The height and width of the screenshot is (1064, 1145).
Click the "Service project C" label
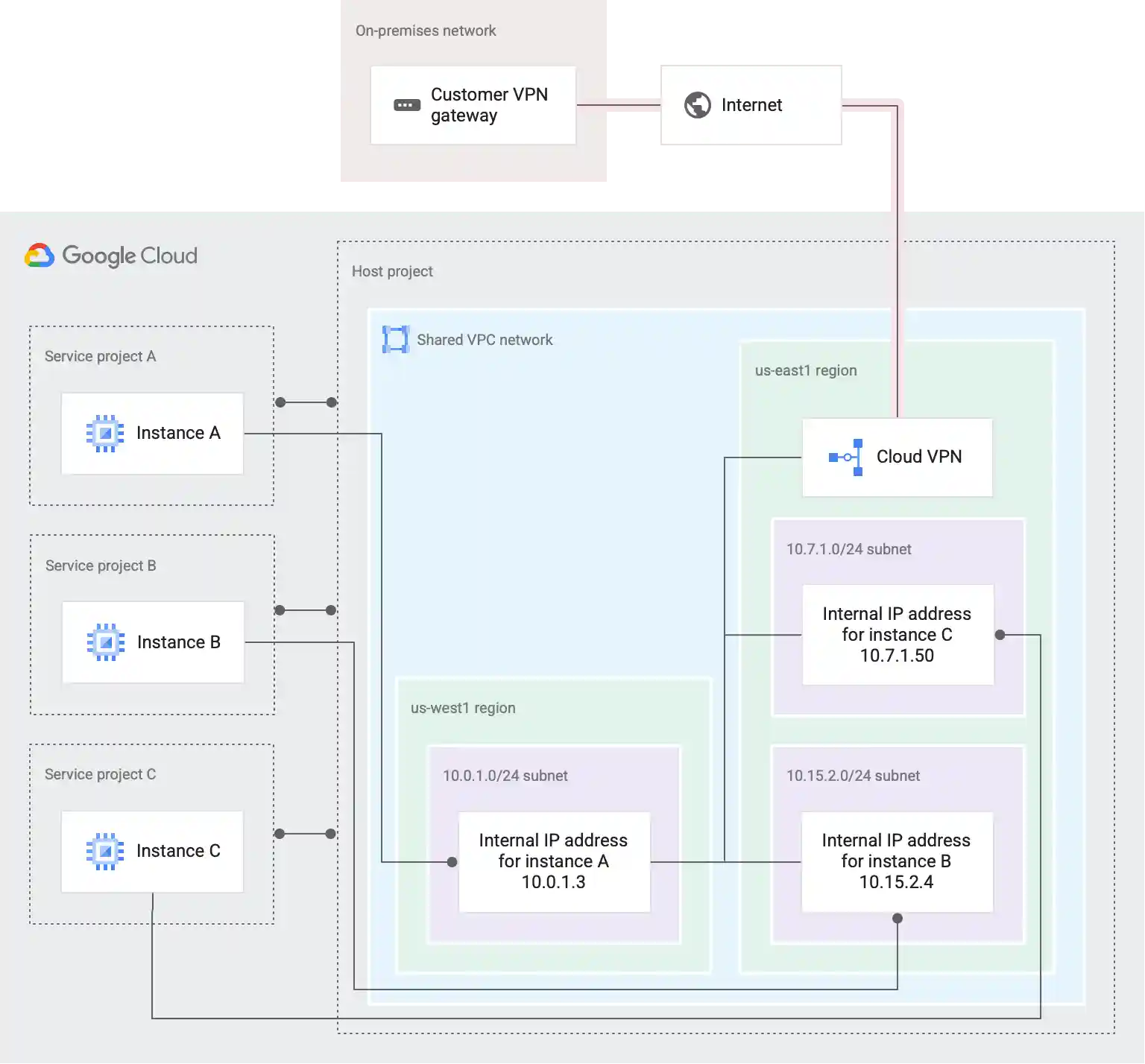pyautogui.click(x=101, y=774)
